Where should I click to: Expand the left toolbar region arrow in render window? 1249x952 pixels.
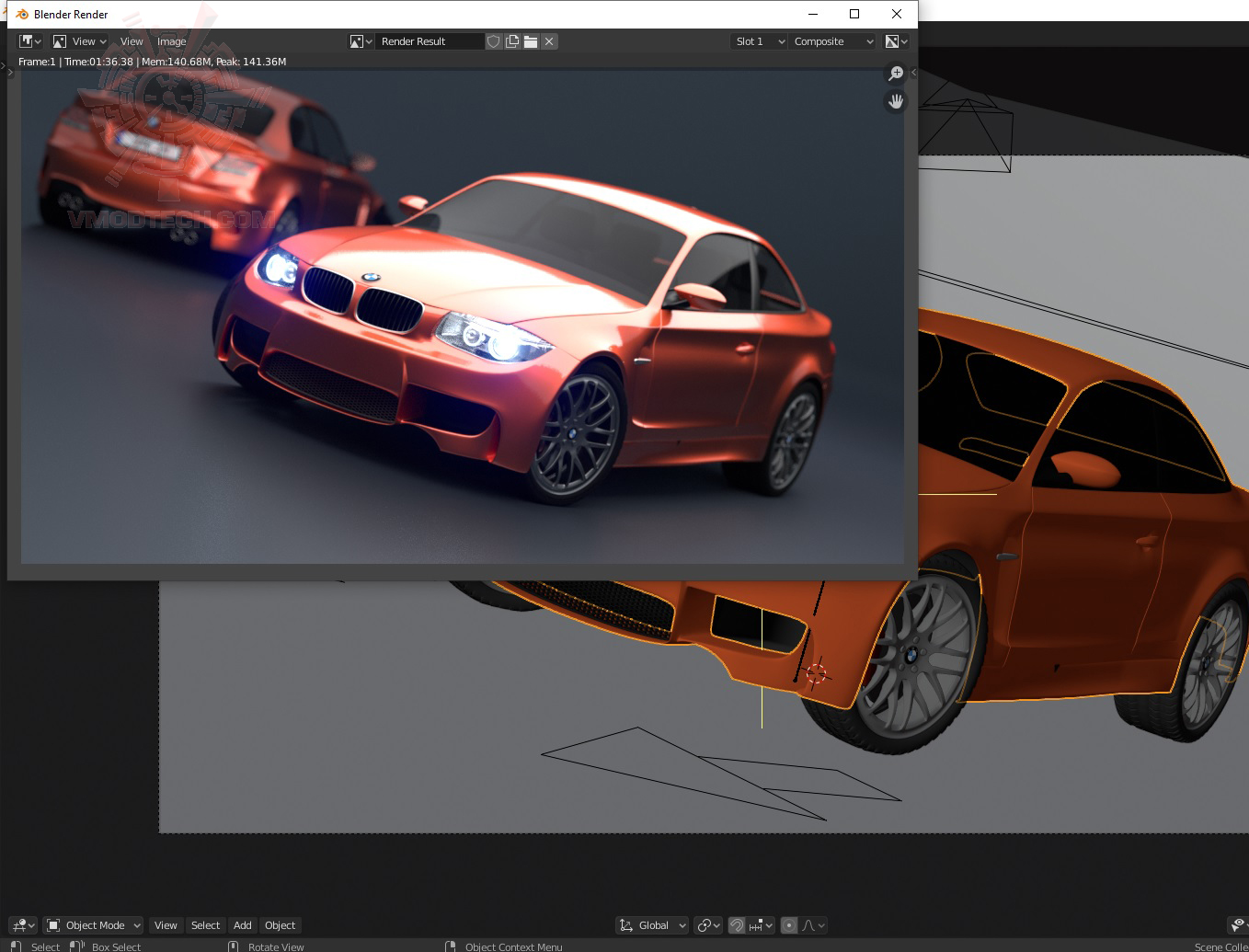(x=11, y=71)
